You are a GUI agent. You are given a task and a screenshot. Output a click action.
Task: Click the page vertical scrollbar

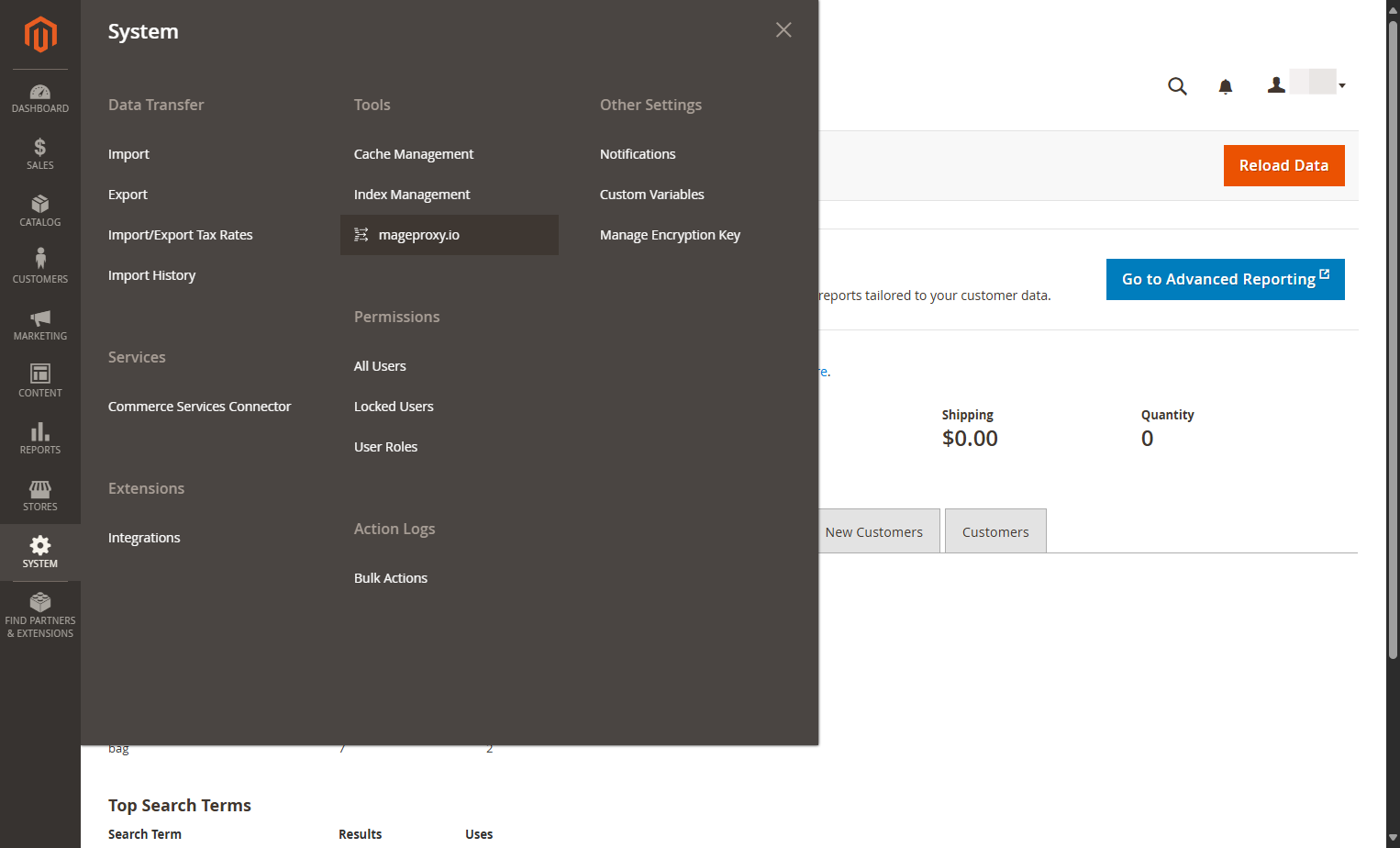pos(1393,340)
